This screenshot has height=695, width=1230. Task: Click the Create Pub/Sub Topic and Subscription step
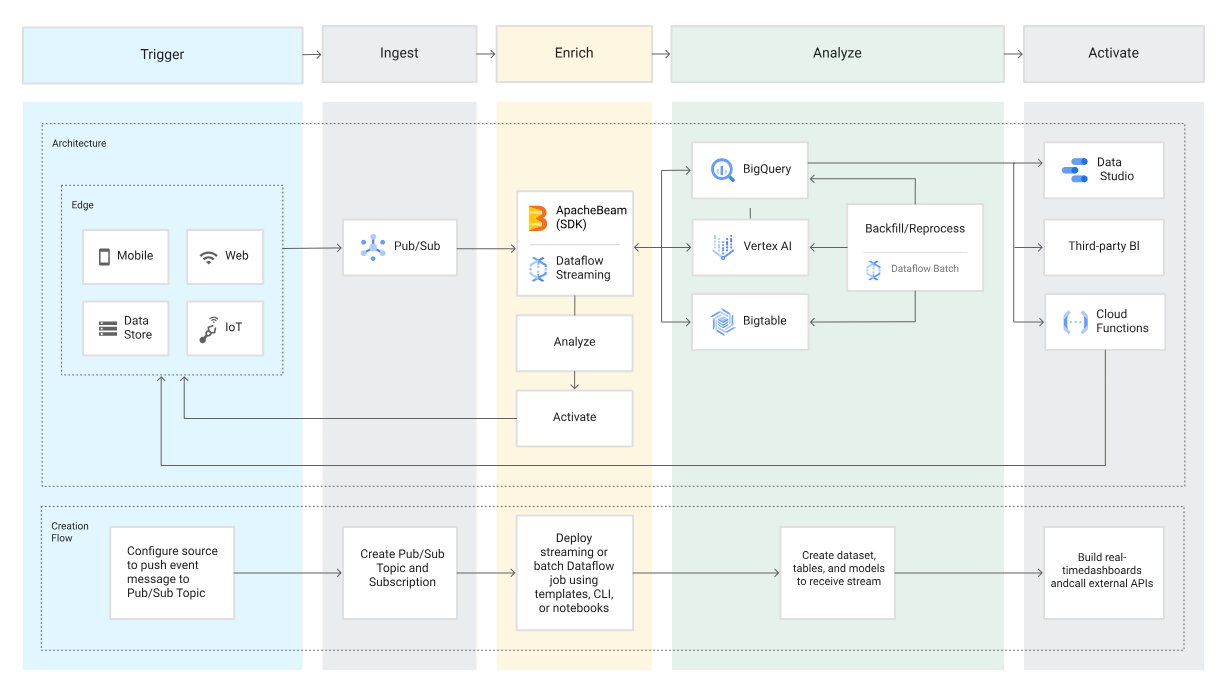402,568
